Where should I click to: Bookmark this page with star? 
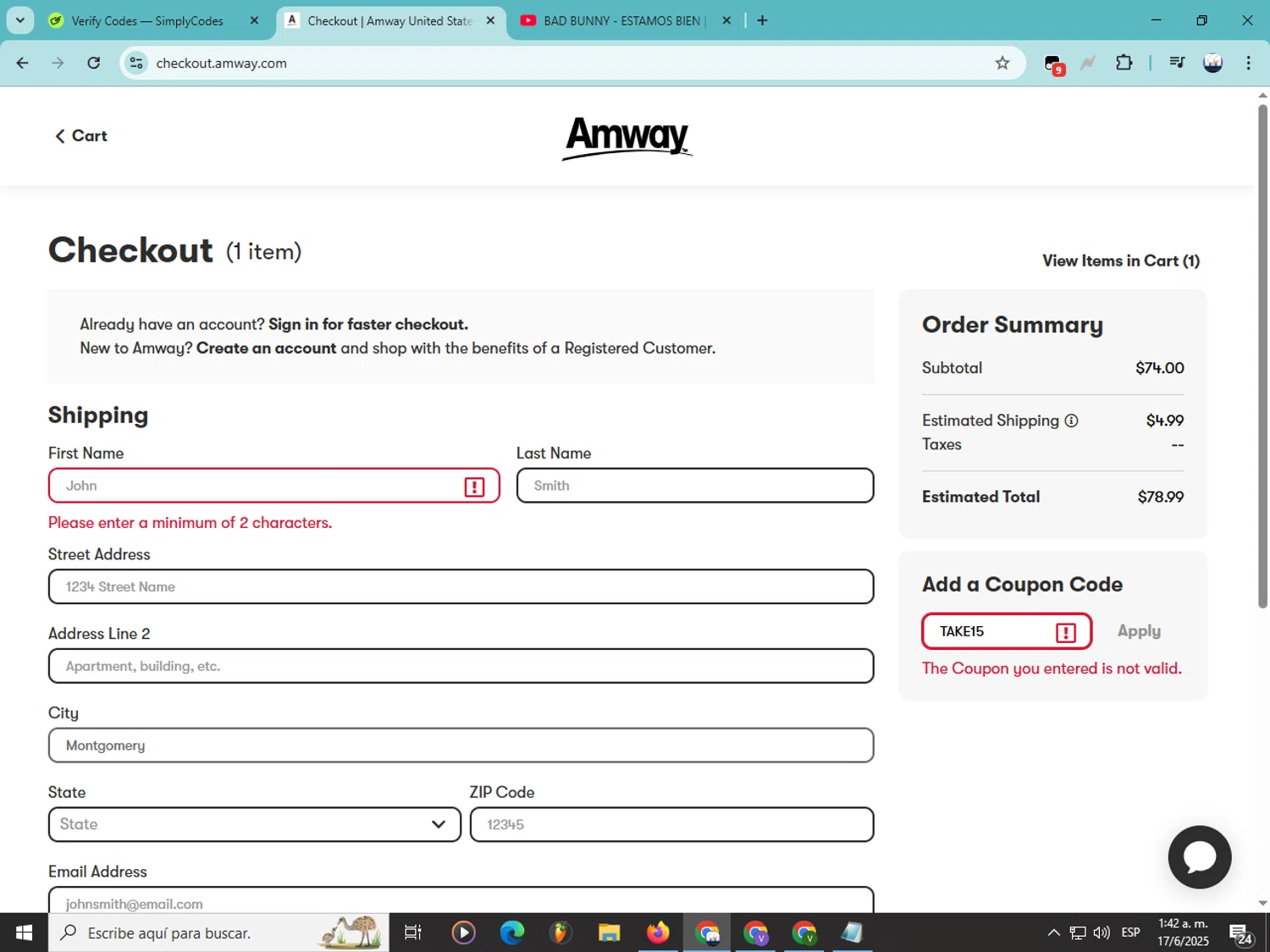coord(1002,63)
